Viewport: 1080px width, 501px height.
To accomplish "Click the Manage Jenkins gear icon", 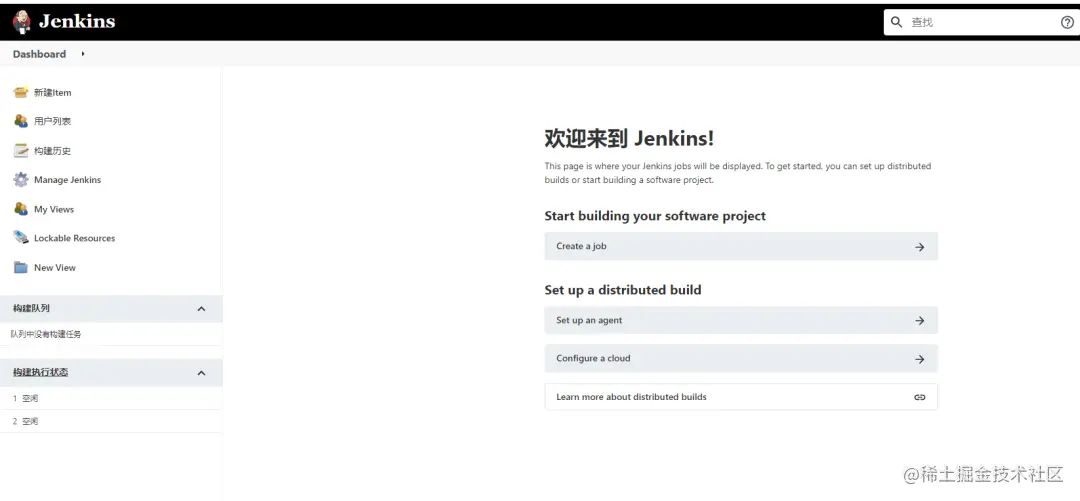I will pyautogui.click(x=21, y=180).
